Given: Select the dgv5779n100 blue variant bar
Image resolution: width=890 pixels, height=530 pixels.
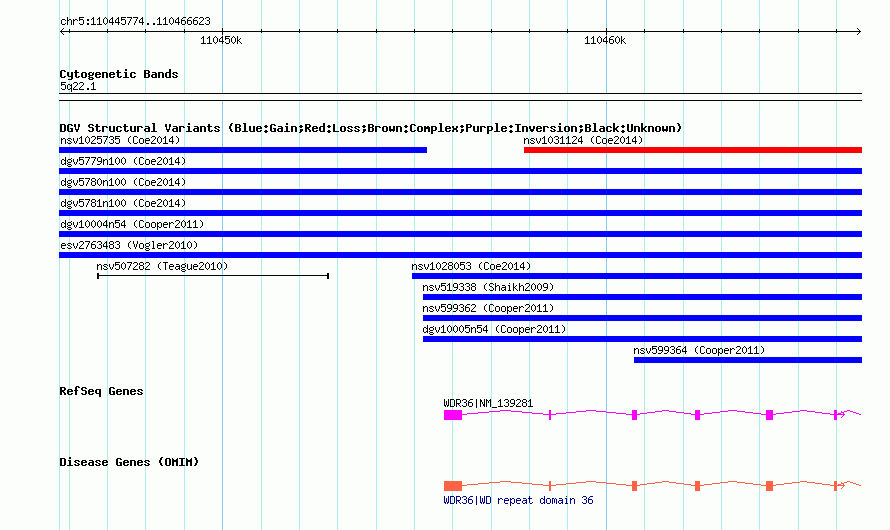Looking at the screenshot, I should click(x=460, y=171).
